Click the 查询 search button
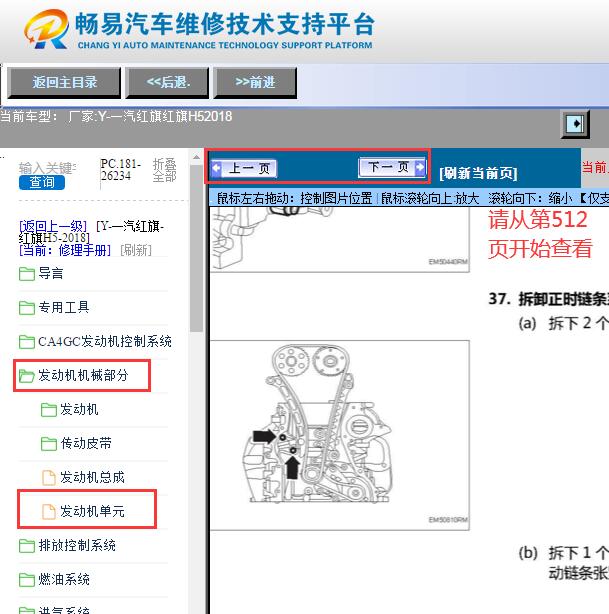Screen dimensions: 609x614 tap(42, 182)
